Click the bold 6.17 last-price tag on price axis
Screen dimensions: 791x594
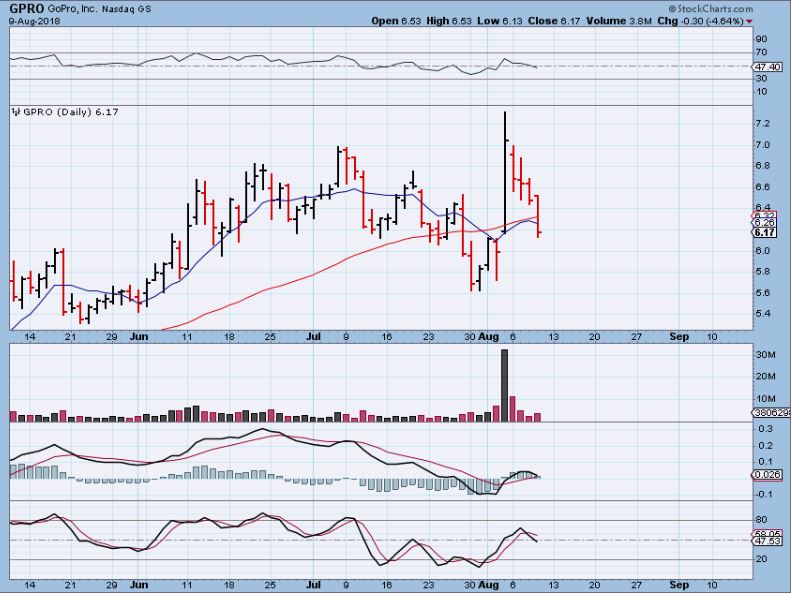[x=765, y=233]
